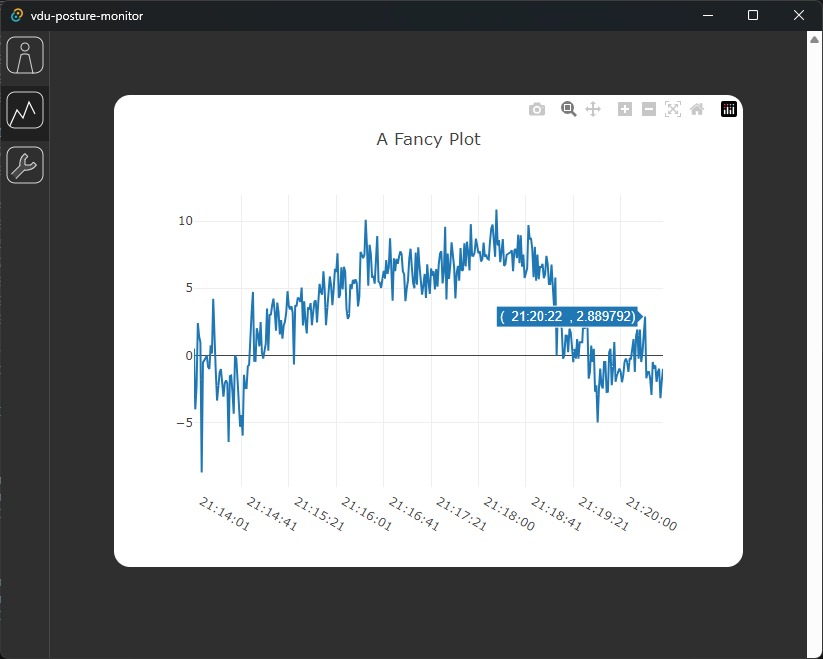Select the chart graph sidebar icon
The height and width of the screenshot is (659, 823).
(x=25, y=110)
